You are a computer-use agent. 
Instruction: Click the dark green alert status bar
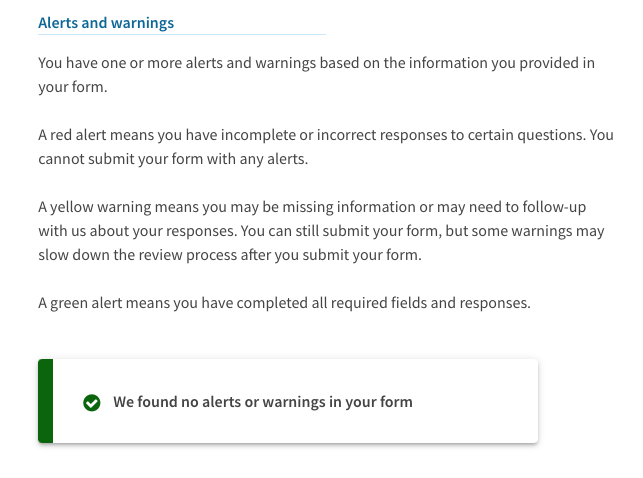tap(46, 401)
